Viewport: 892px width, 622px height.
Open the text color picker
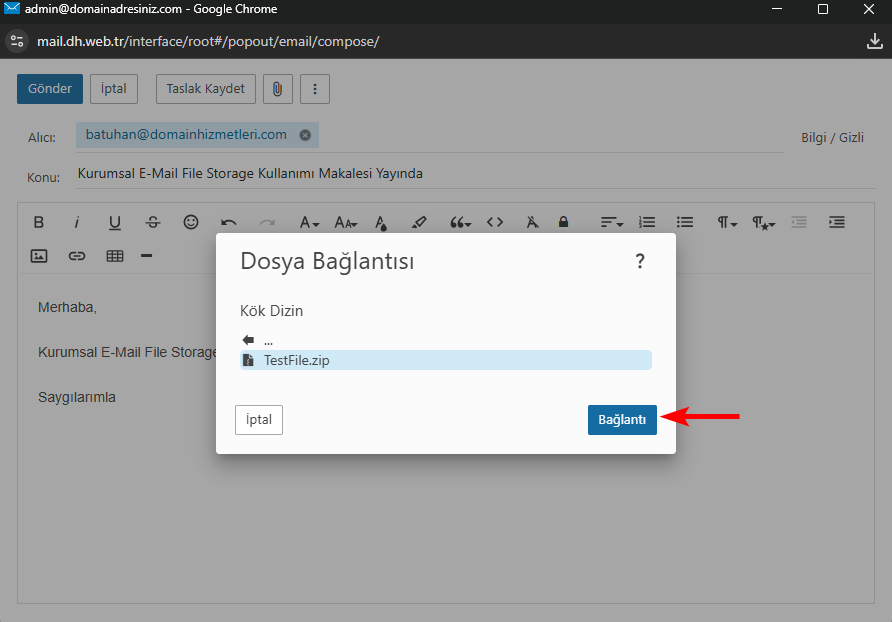[381, 222]
